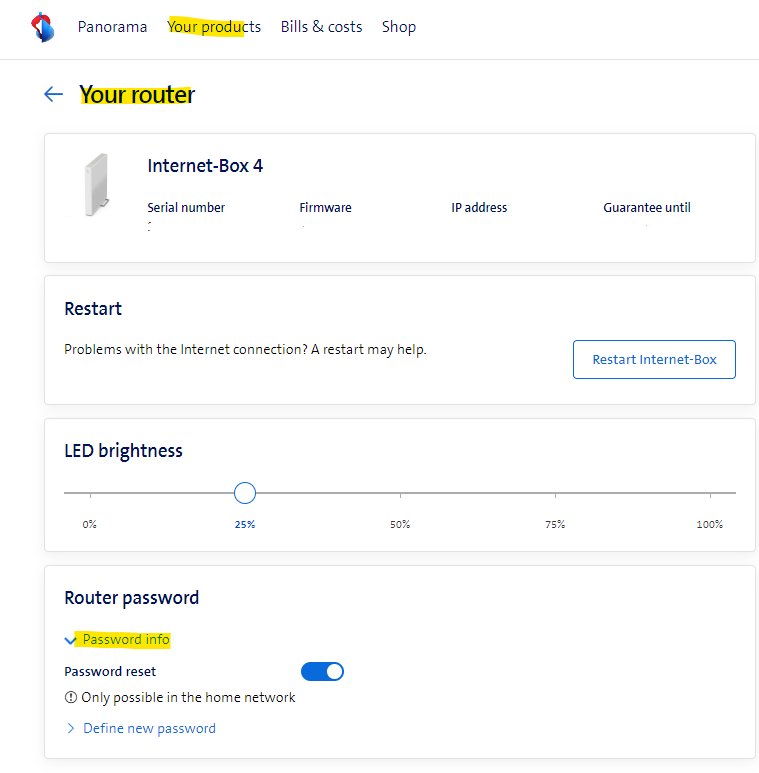Click the Your router heading
759x773 pixels.
[137, 94]
